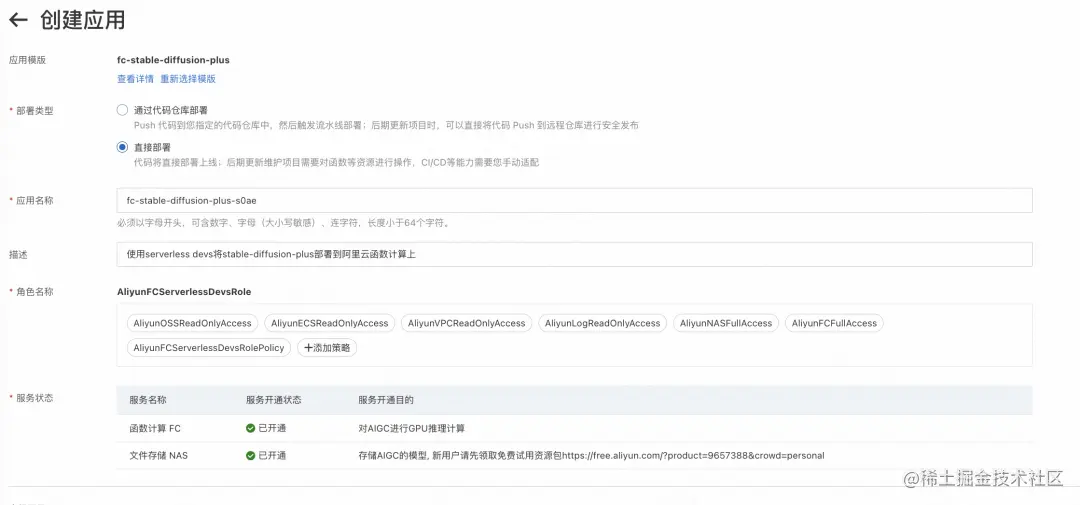The height and width of the screenshot is (505, 1080).
Task: Click 创建应用 page title
Action: (83, 20)
